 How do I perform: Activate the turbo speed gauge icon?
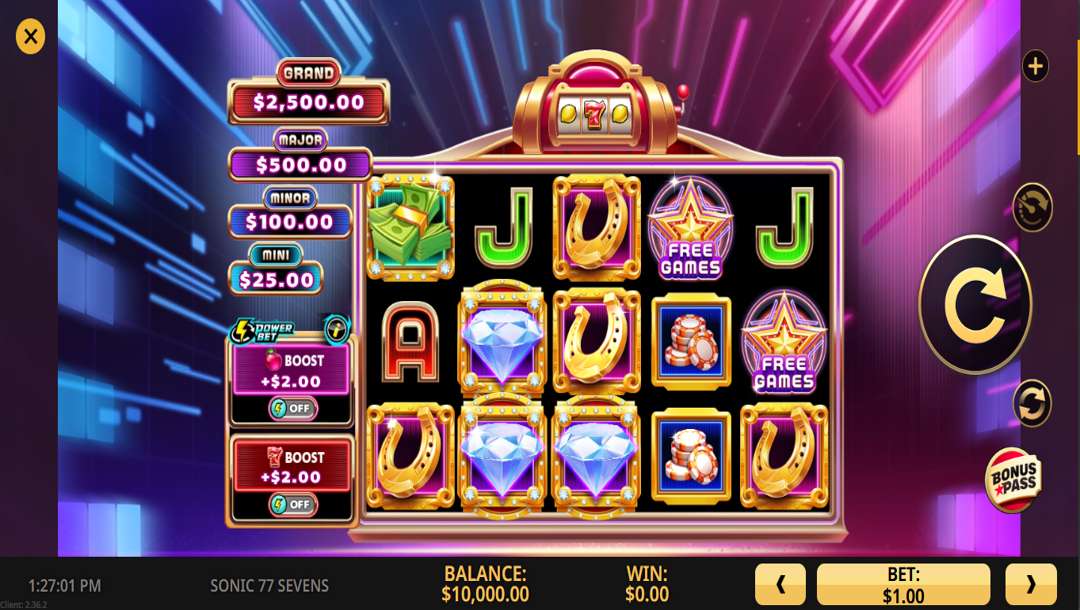1032,207
